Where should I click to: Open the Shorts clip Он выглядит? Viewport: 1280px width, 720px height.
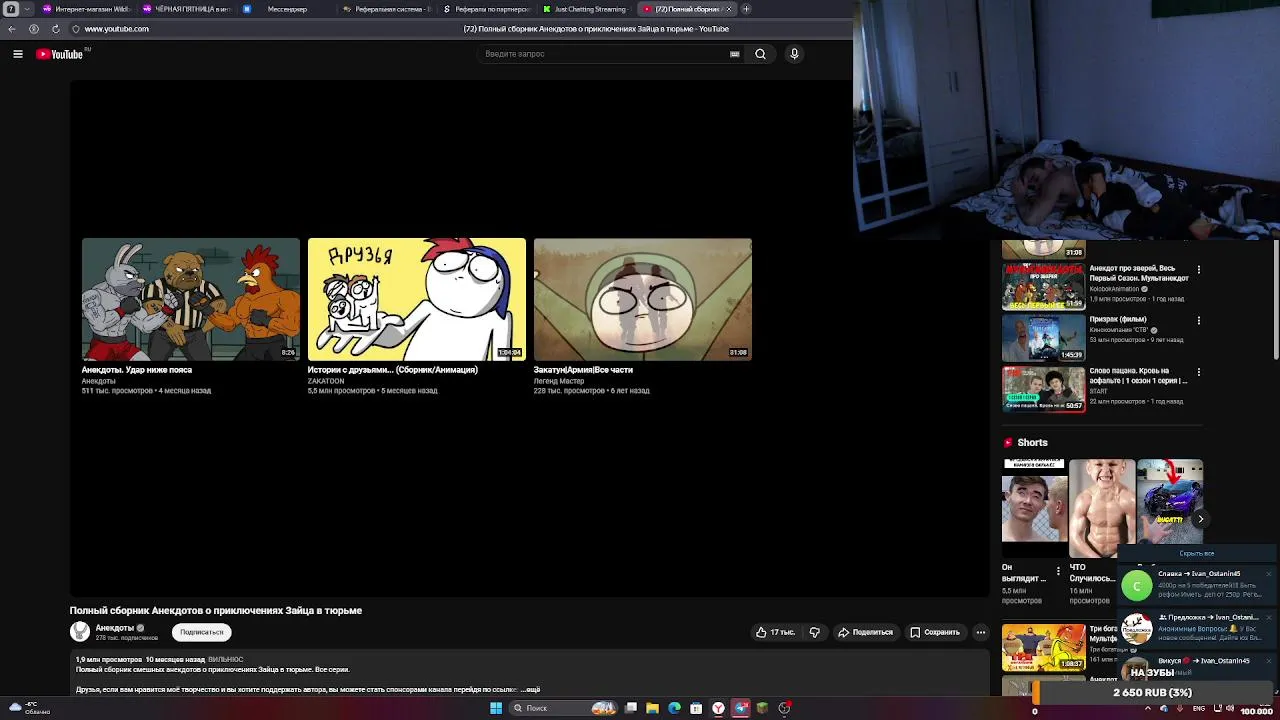pyautogui.click(x=1034, y=508)
